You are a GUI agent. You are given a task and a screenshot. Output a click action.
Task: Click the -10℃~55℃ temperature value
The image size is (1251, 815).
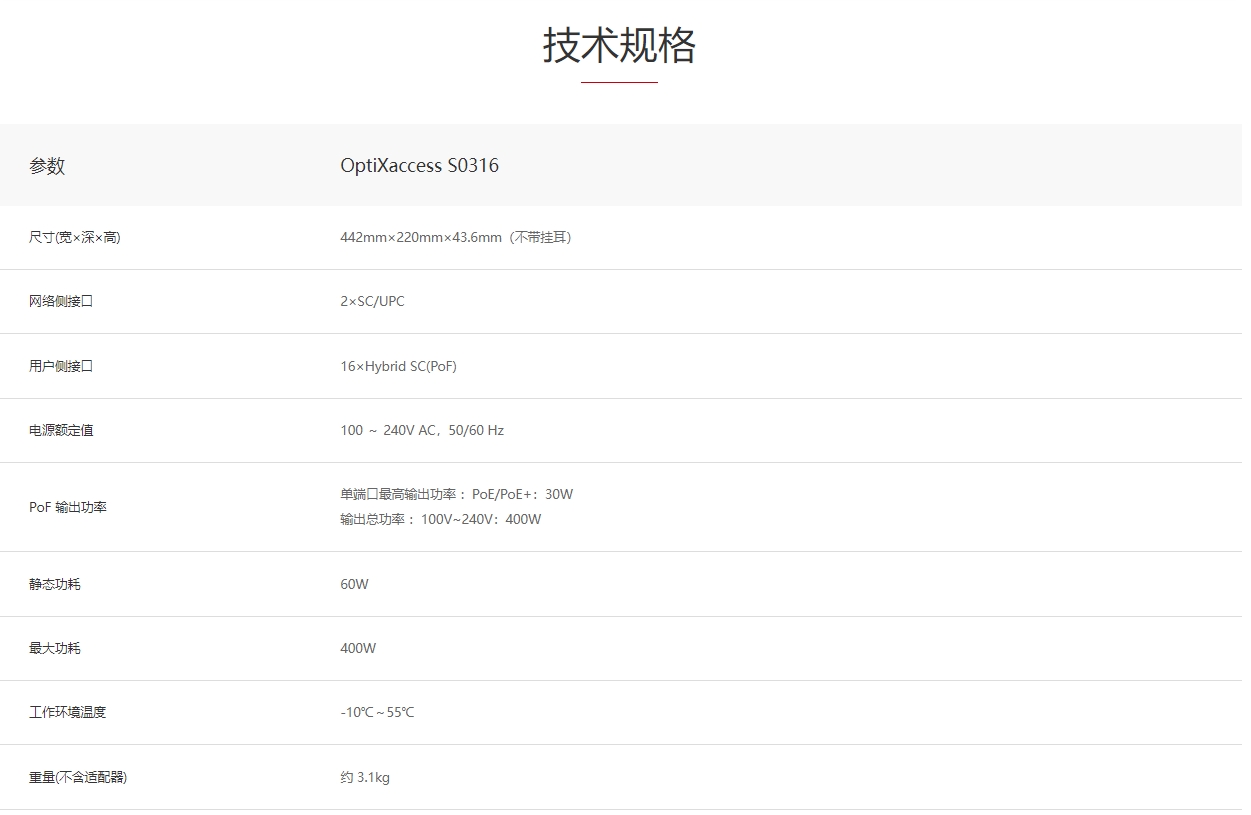[x=377, y=712]
